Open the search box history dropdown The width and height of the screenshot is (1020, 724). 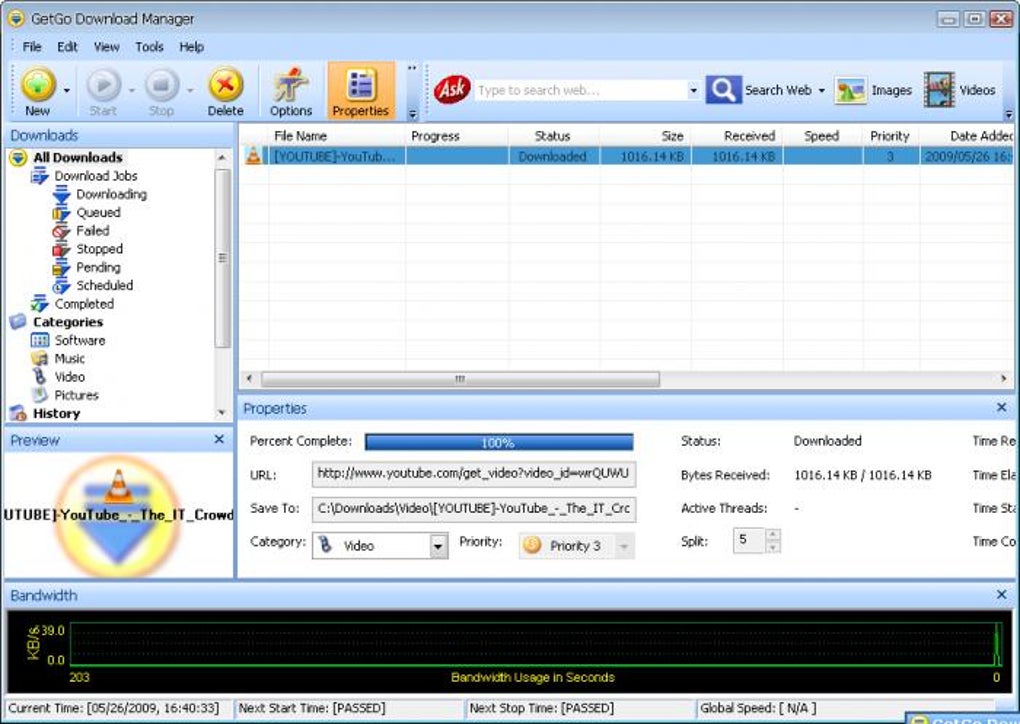pos(693,90)
